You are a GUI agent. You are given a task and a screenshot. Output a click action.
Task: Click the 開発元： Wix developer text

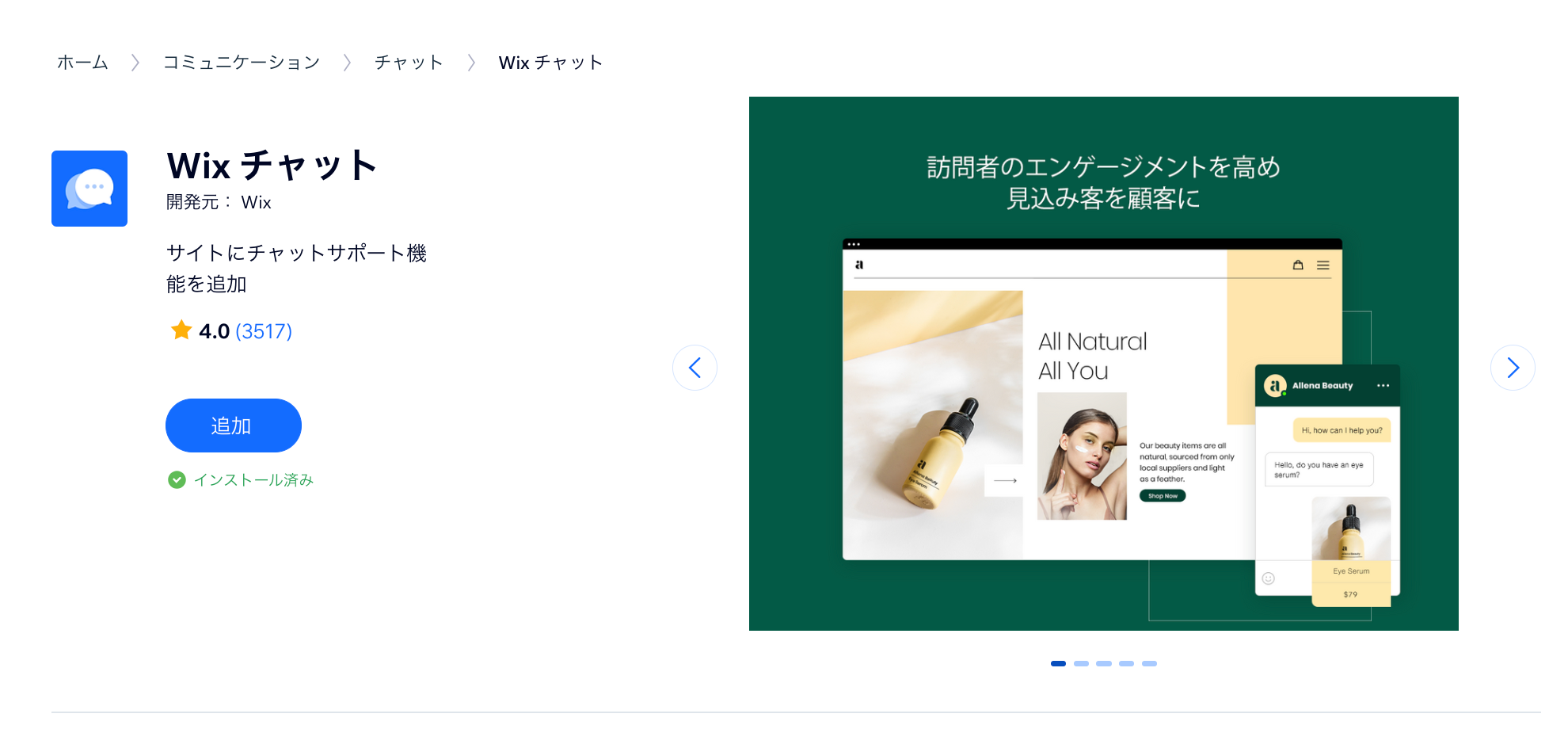[x=219, y=202]
